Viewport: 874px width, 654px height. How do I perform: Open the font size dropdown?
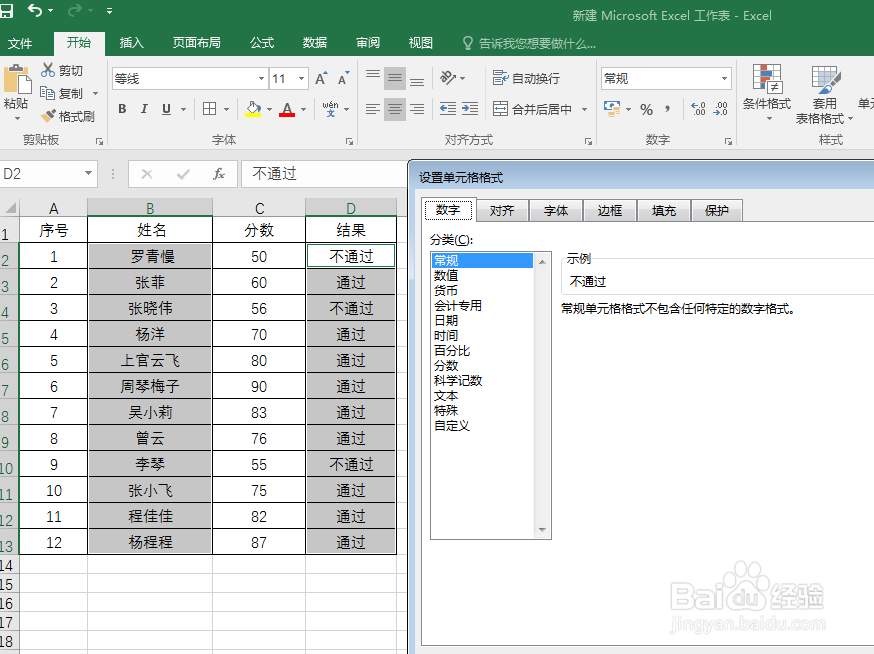pos(302,79)
